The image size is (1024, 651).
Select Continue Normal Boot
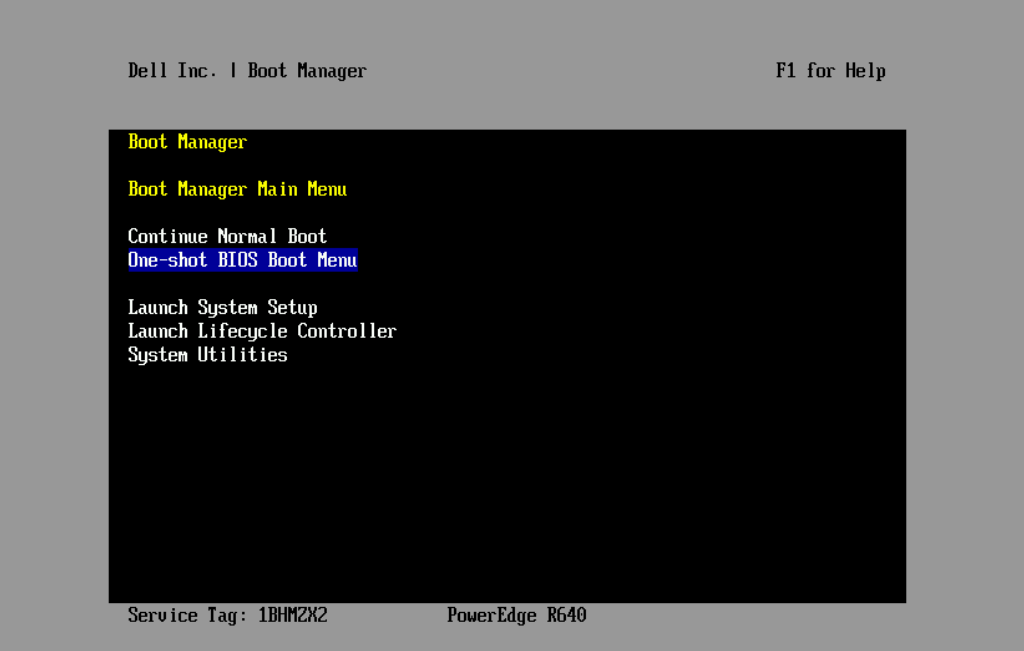[x=227, y=237]
